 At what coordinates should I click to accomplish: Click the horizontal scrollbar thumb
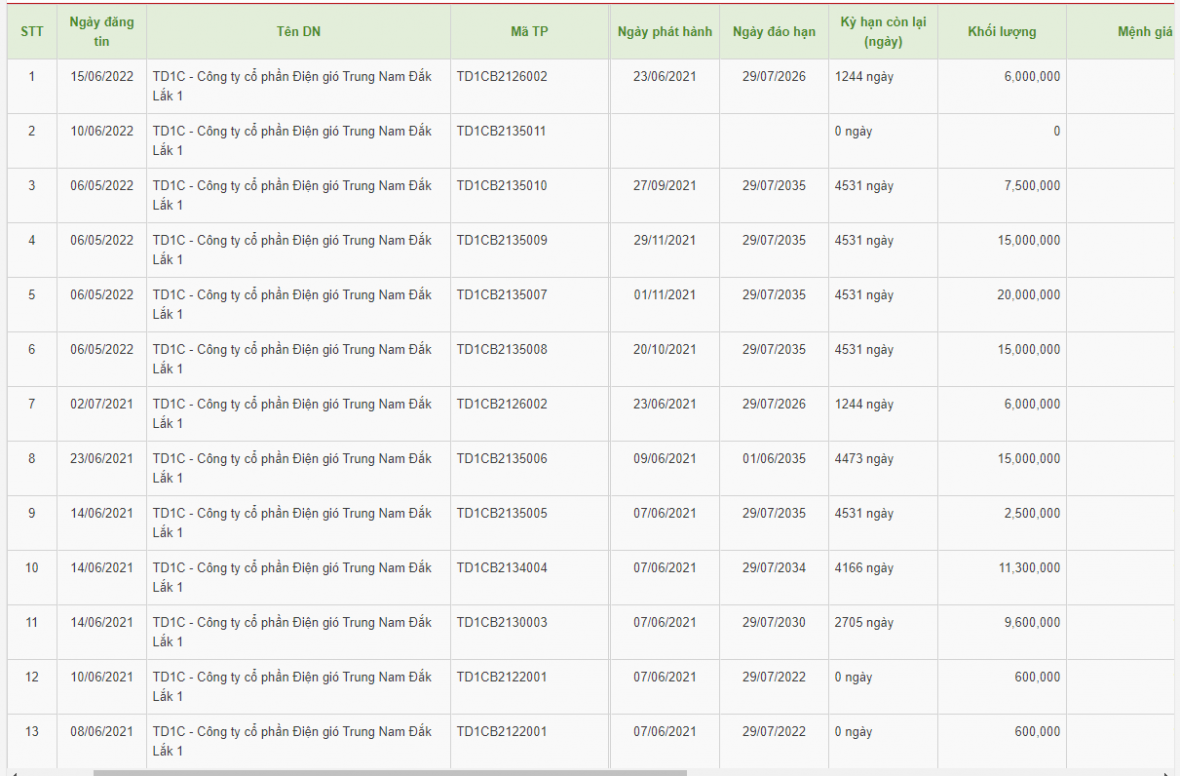point(390,772)
